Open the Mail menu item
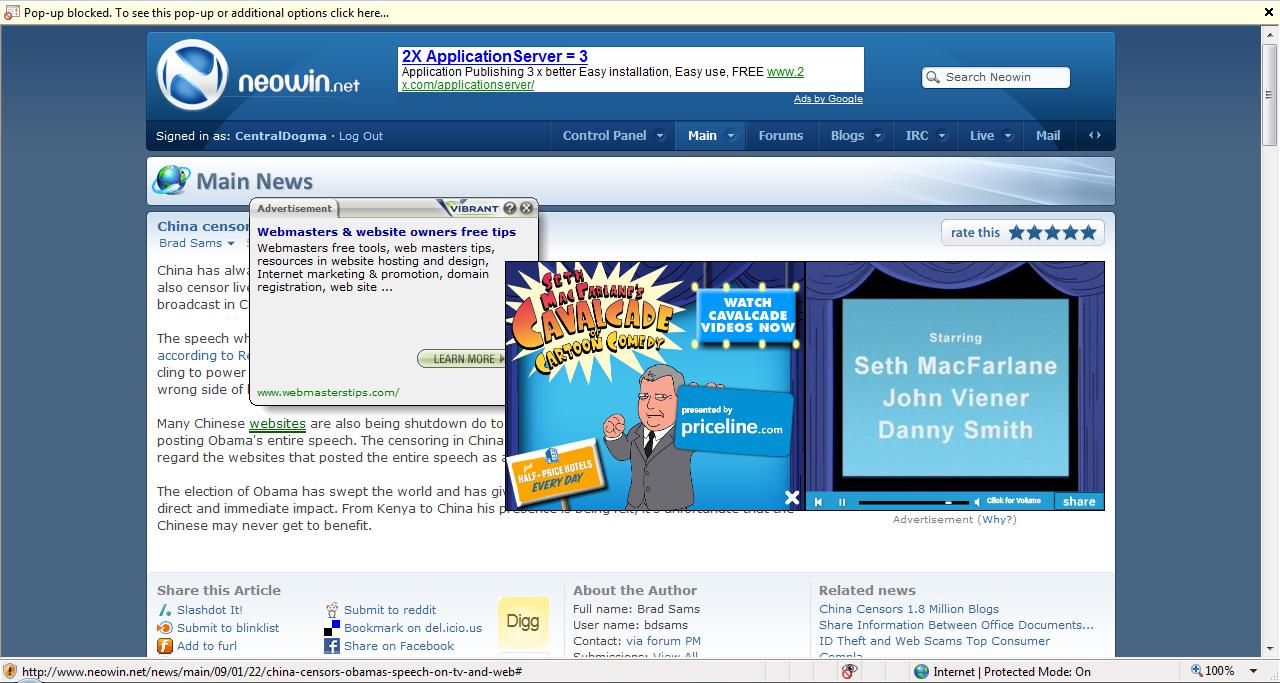The image size is (1280, 683). 1048,135
